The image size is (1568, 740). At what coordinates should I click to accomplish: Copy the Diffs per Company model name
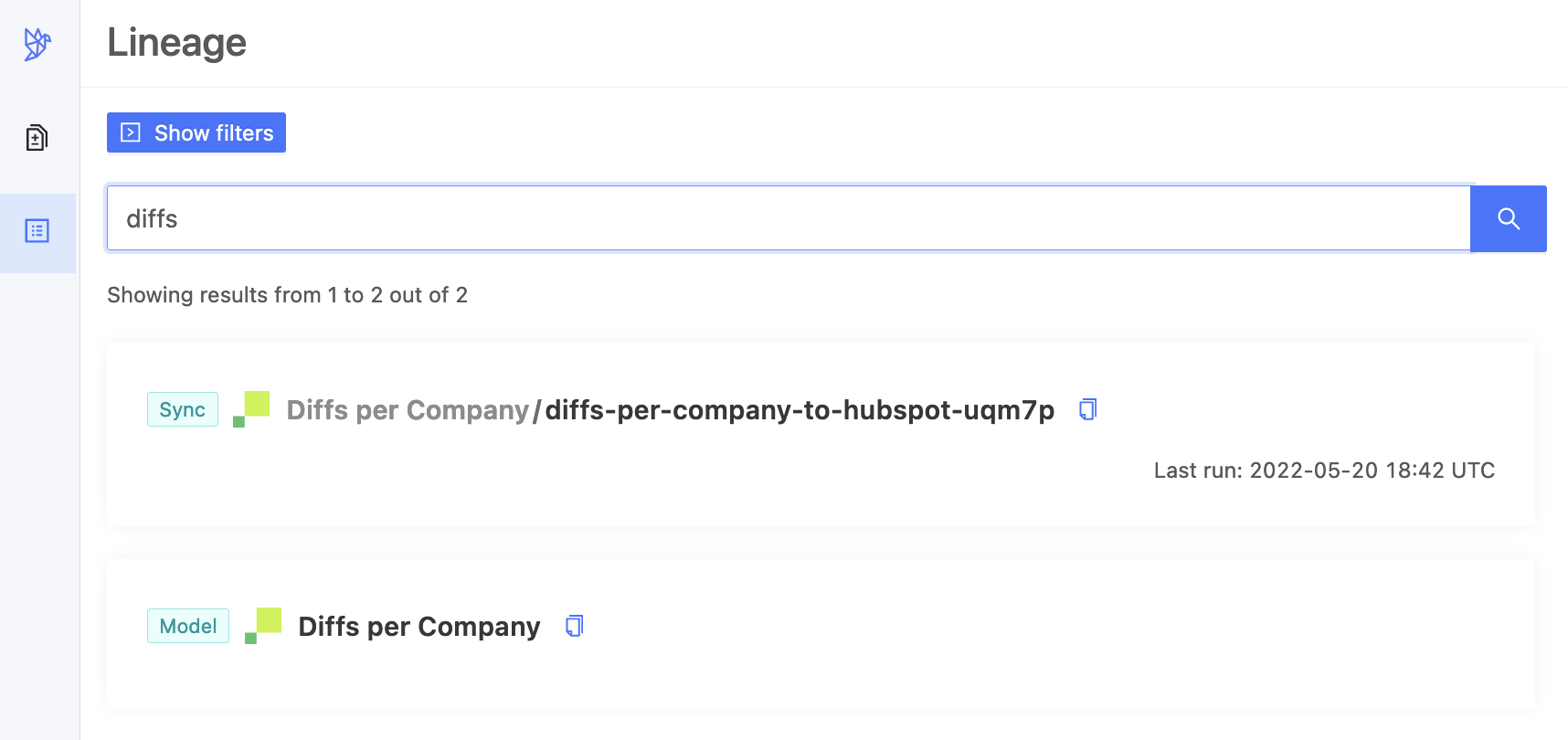pyautogui.click(x=574, y=626)
